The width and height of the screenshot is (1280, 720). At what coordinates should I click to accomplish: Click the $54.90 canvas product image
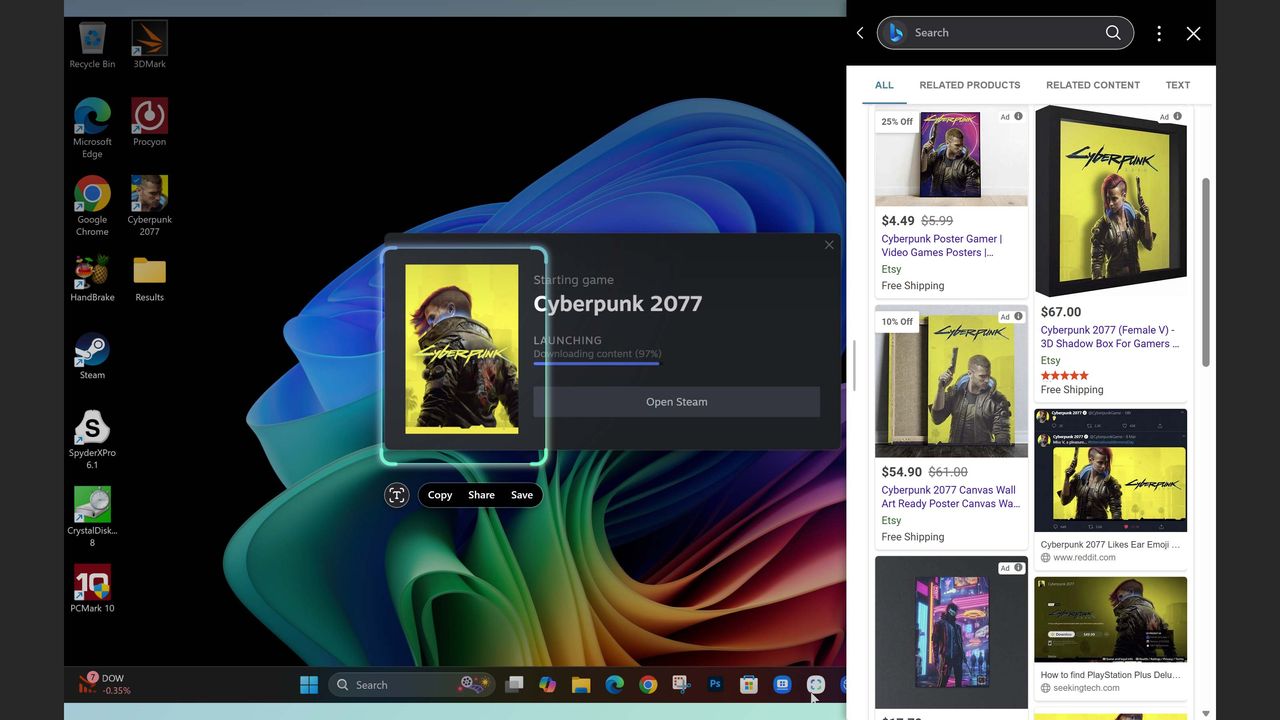pyautogui.click(x=951, y=381)
